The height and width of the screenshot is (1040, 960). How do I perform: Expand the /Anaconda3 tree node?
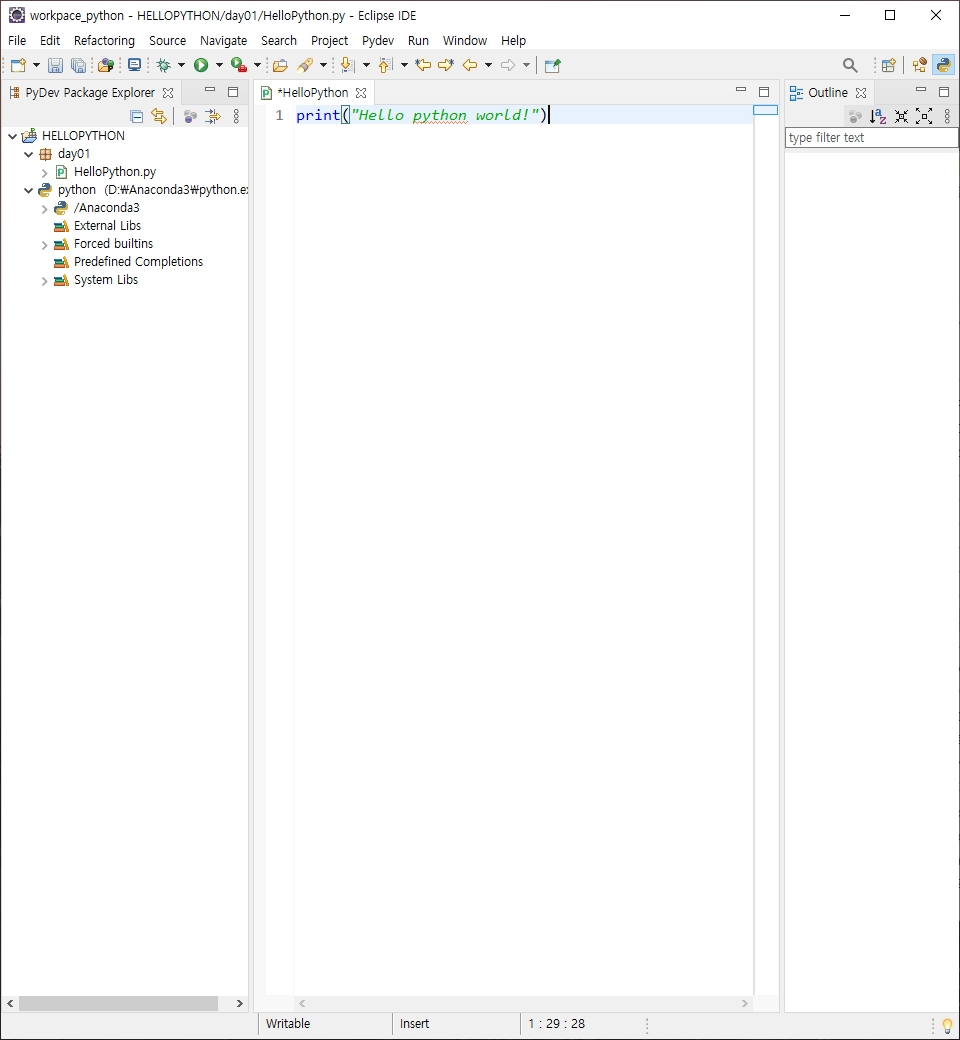tap(44, 209)
